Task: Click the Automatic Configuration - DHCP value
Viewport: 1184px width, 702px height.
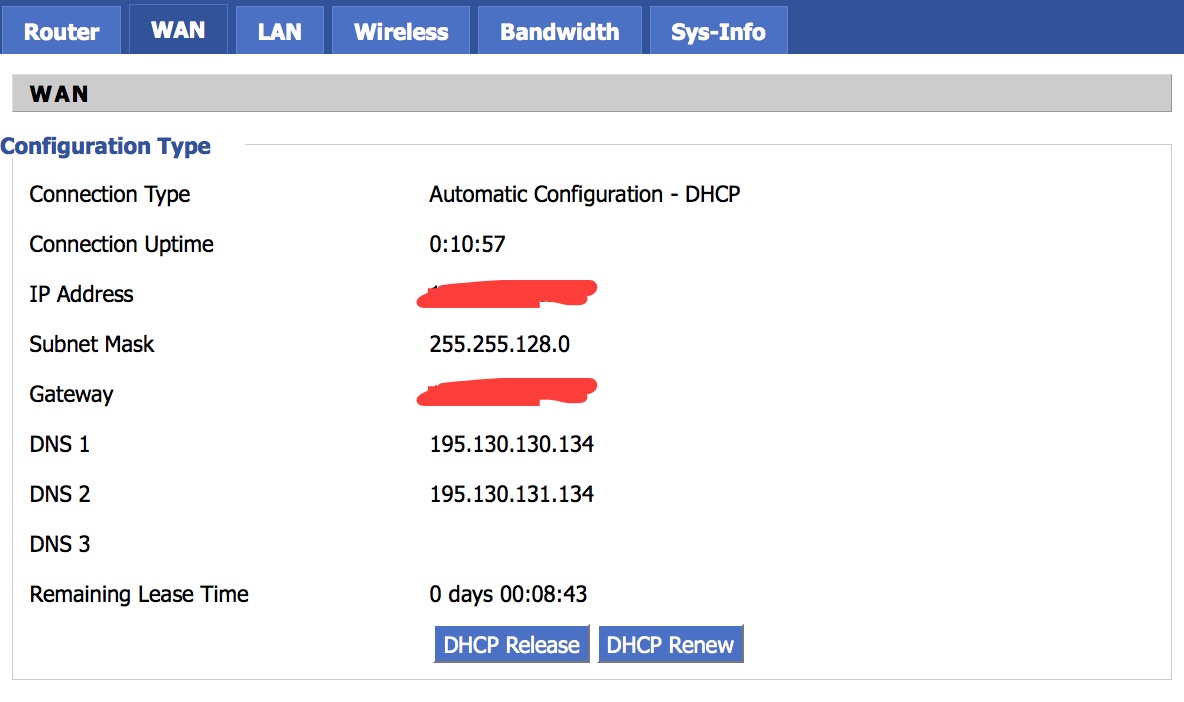Action: click(x=585, y=194)
